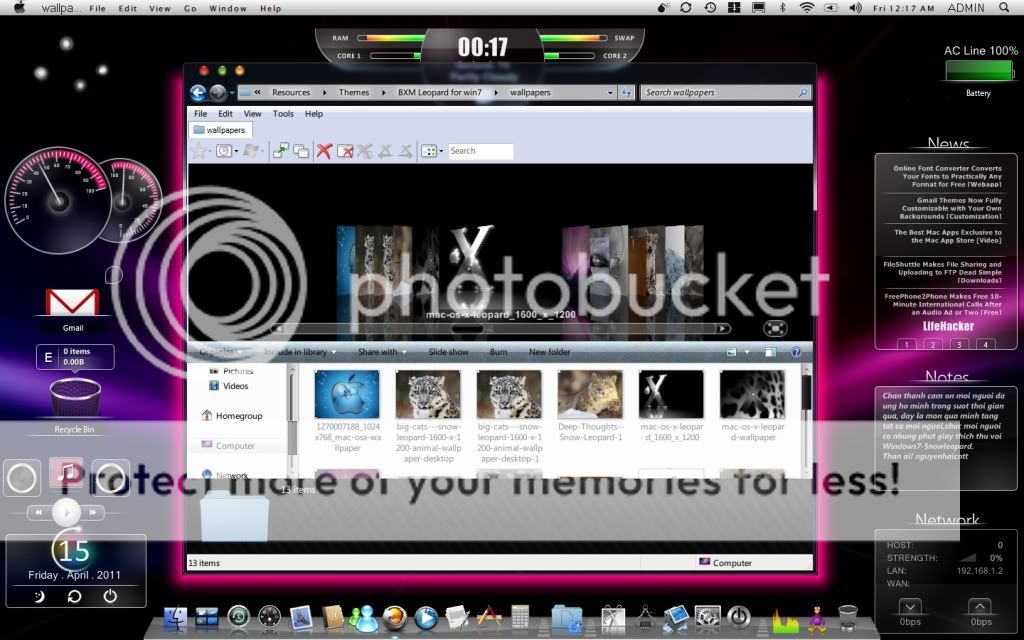
Task: Open the File menu in Explorer
Action: [200, 114]
